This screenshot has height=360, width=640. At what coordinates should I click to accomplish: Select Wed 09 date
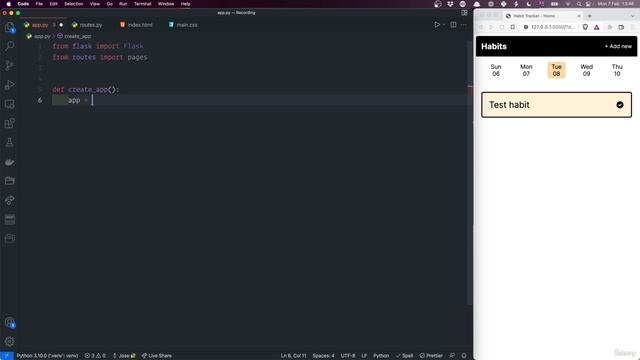[x=587, y=70]
